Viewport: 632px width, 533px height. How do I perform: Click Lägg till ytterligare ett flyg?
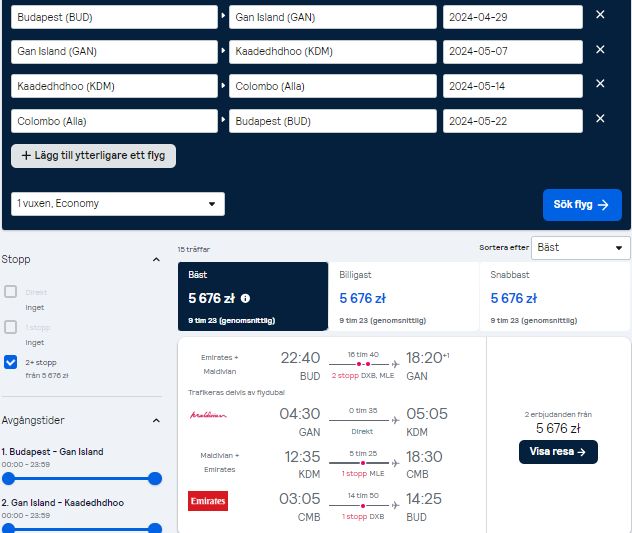click(x=94, y=156)
